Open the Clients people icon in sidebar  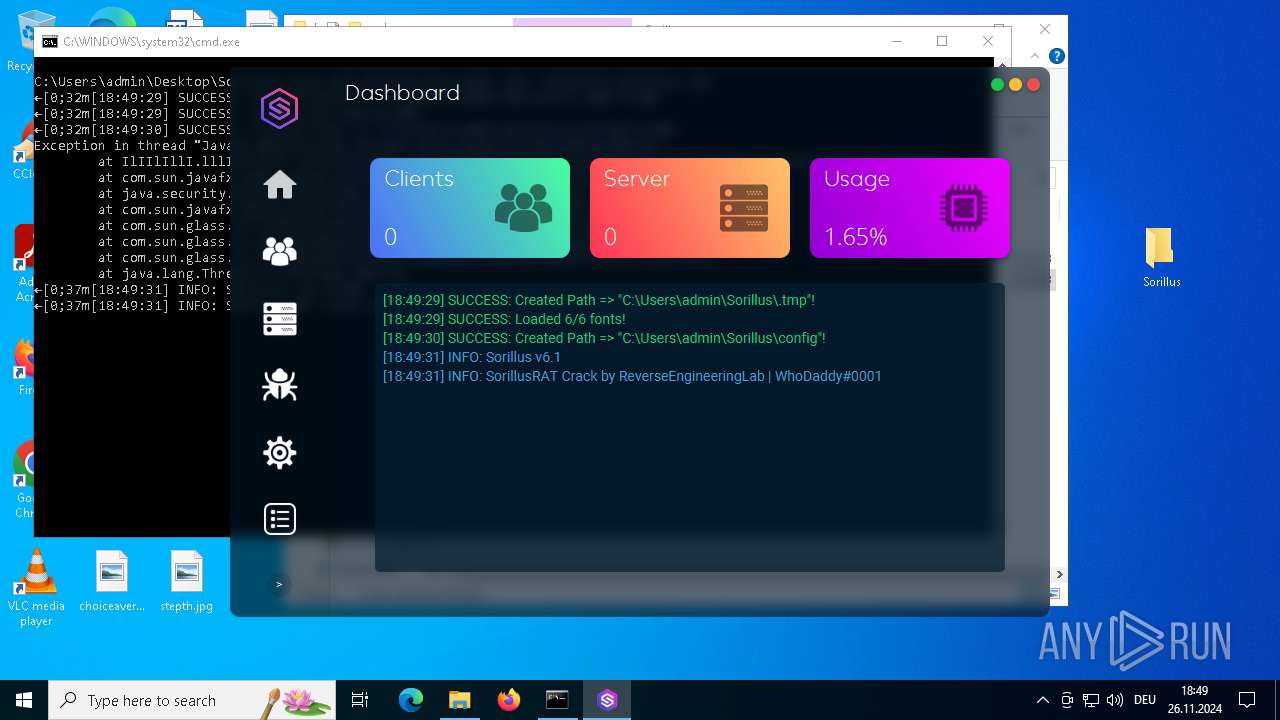click(280, 251)
